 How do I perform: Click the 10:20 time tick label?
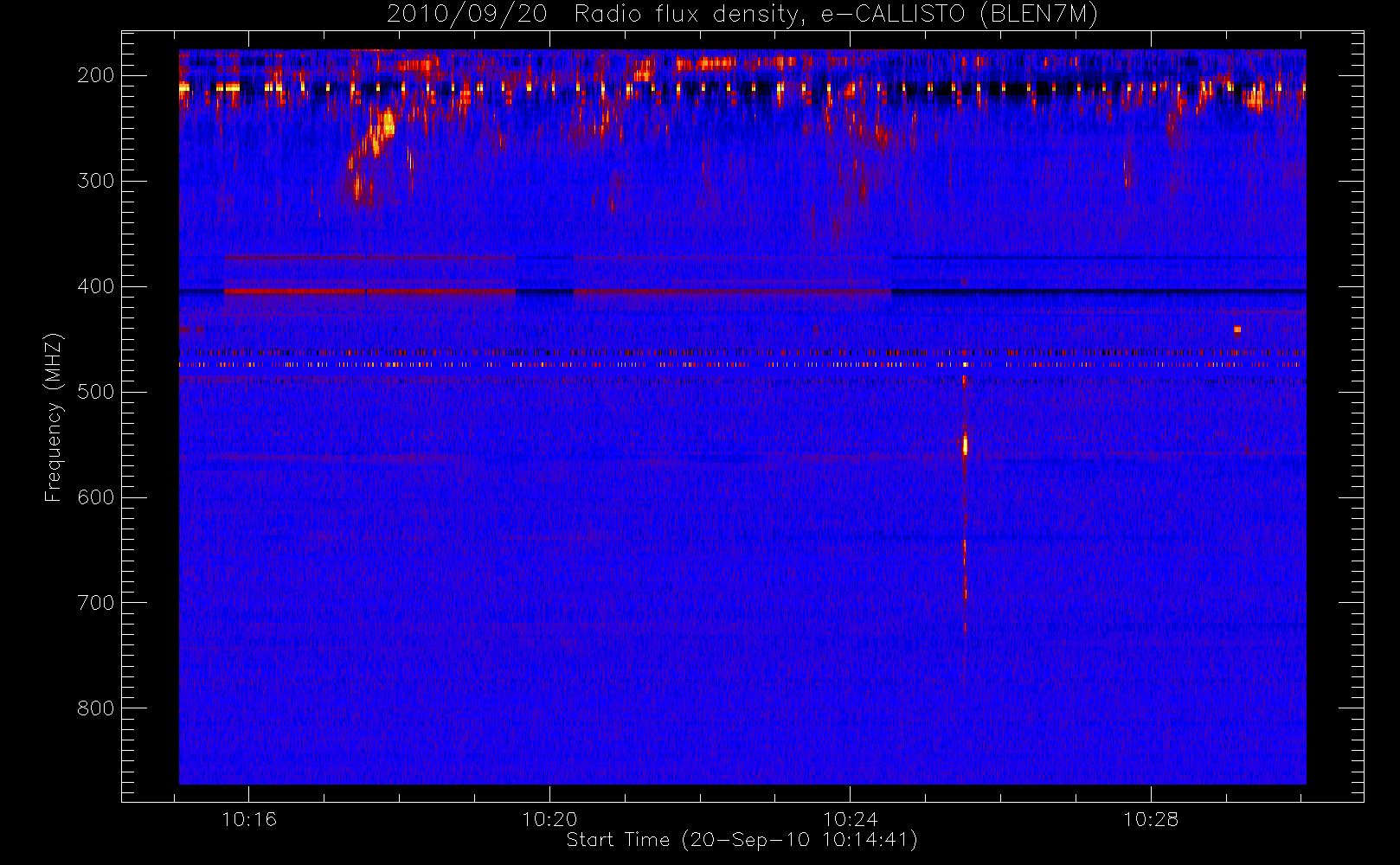549,819
